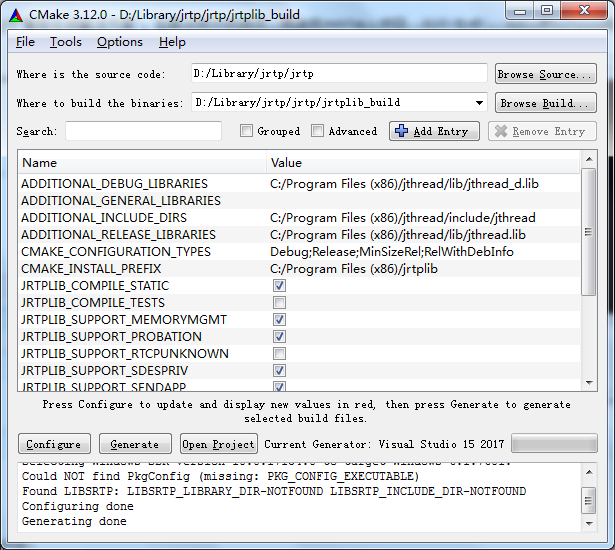This screenshot has height=550, width=615.
Task: Click the Generate button
Action: (135, 444)
